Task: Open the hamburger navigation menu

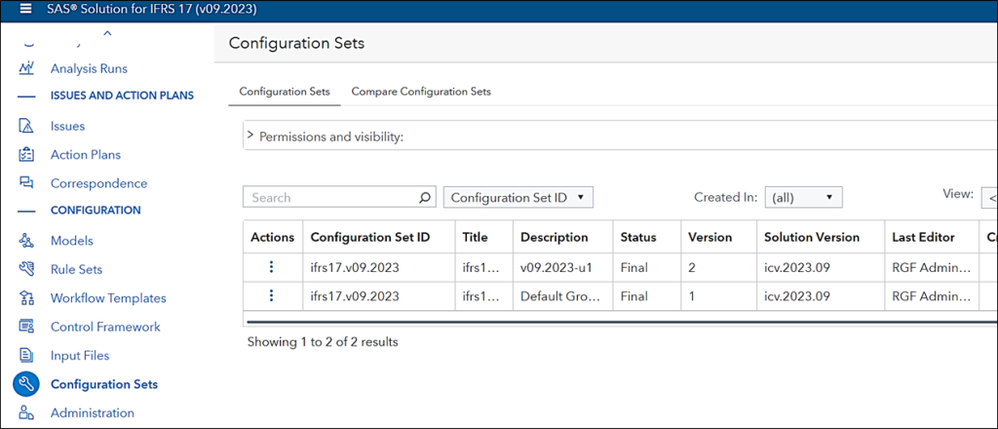Action: 26,9
